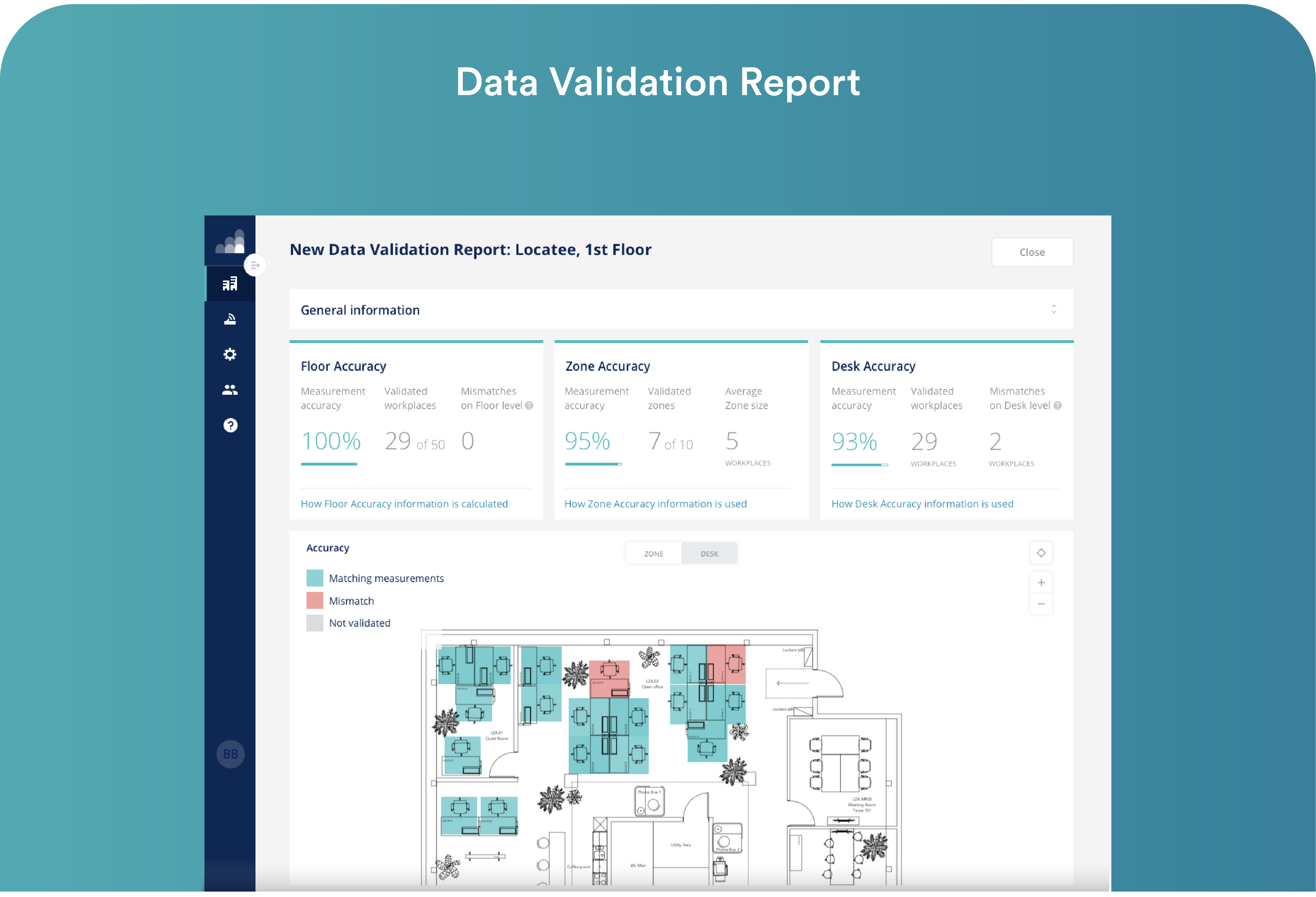
Task: Click help icon next to Floor level mismatches
Action: [x=529, y=406]
